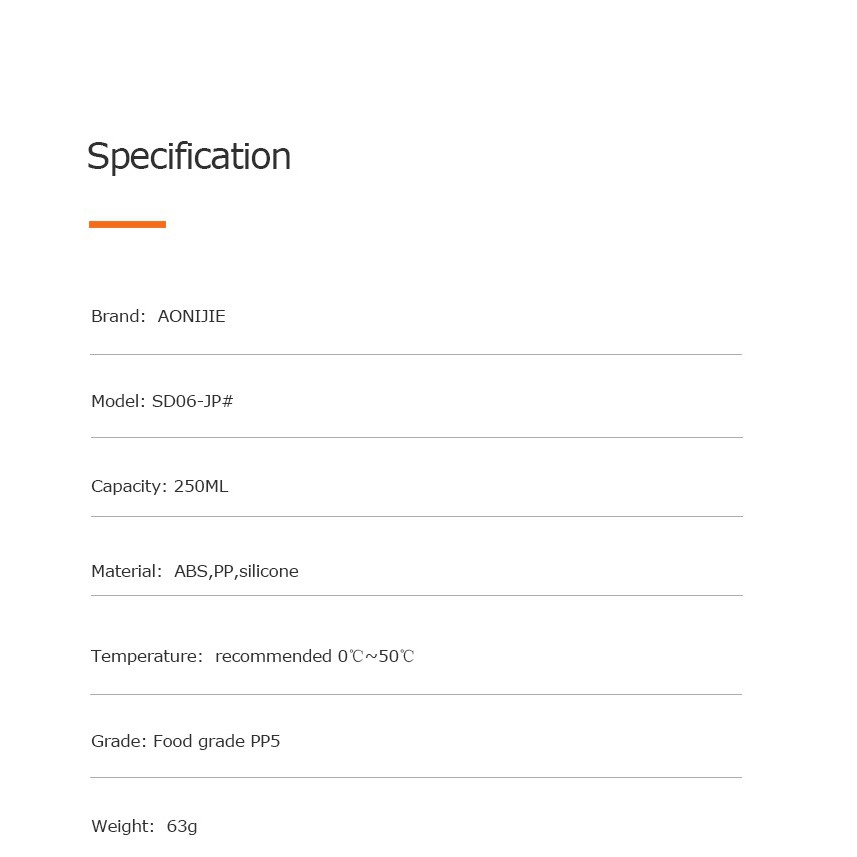Click the divider line below Brand row
Image resolution: width=857 pixels, height=857 pixels.
(416, 354)
